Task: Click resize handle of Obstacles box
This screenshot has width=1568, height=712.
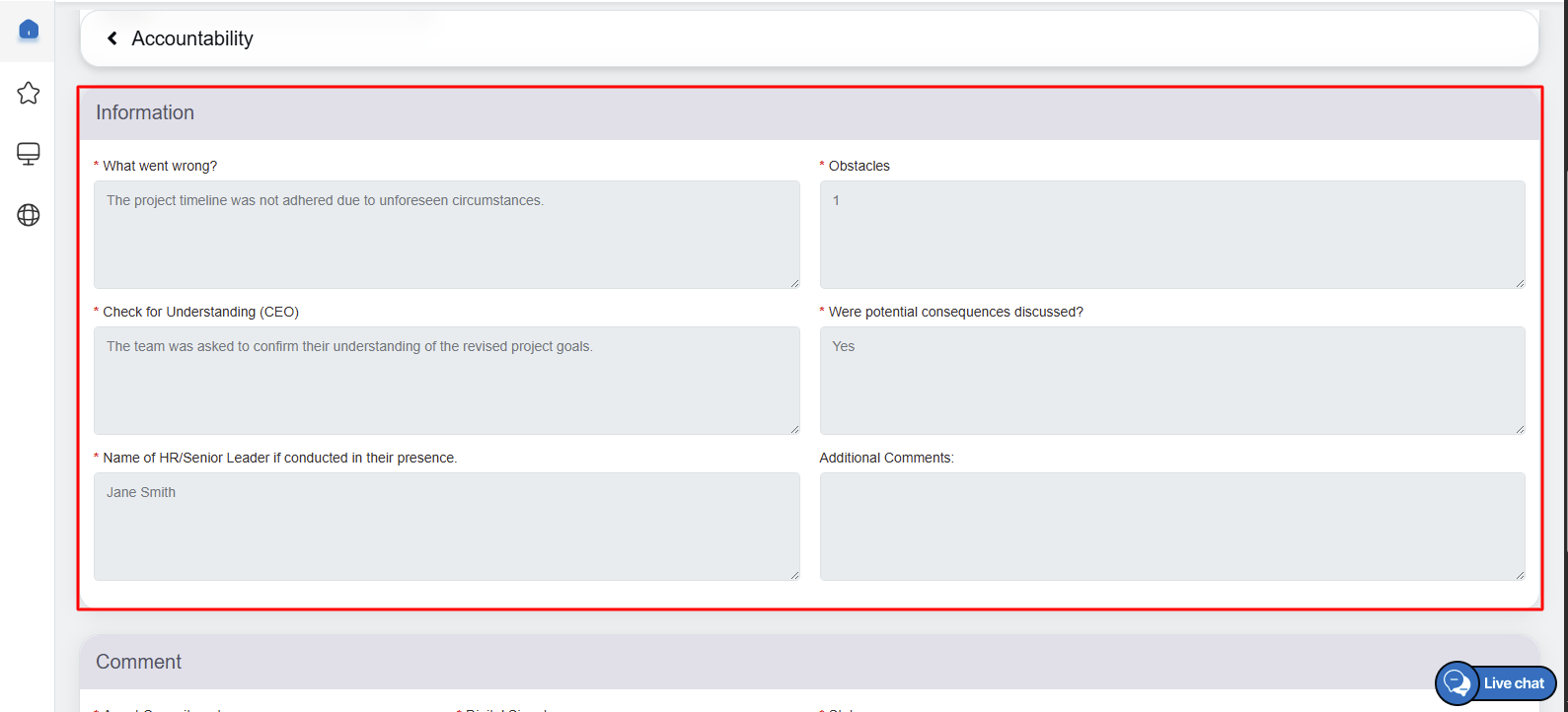Action: coord(1520,283)
